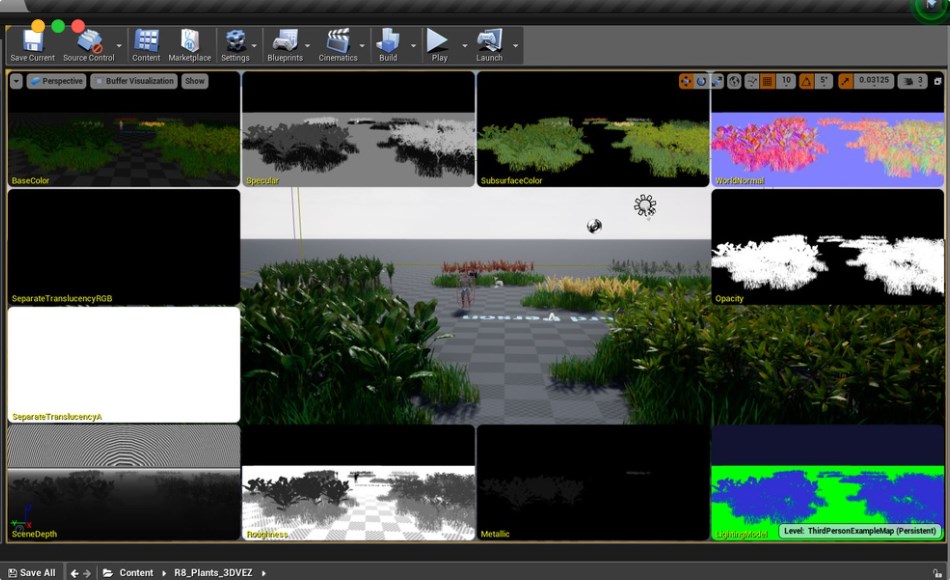Open the viewport options dropdown arrow
Image resolution: width=950 pixels, height=580 pixels.
click(x=16, y=81)
